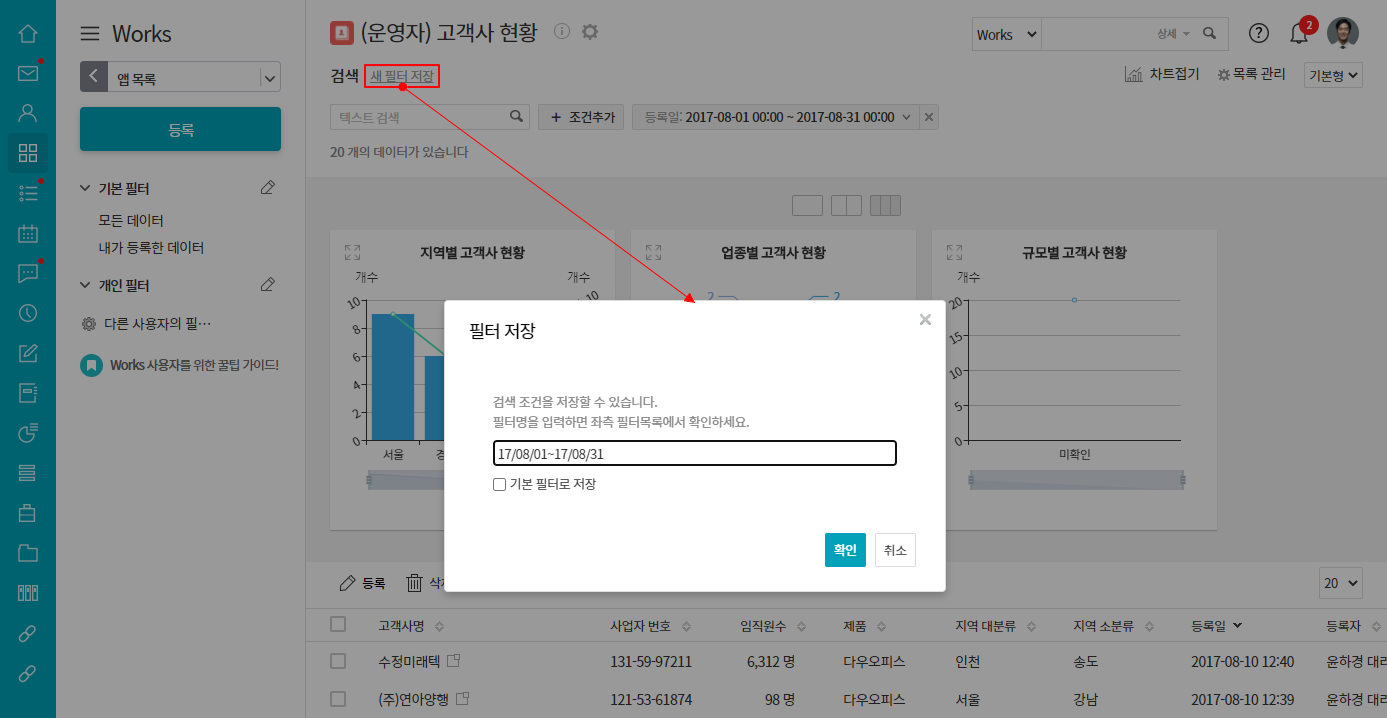Screen dimensions: 1387x718
Task: Check the 수정미래텍 row checkbox
Action: (338, 661)
